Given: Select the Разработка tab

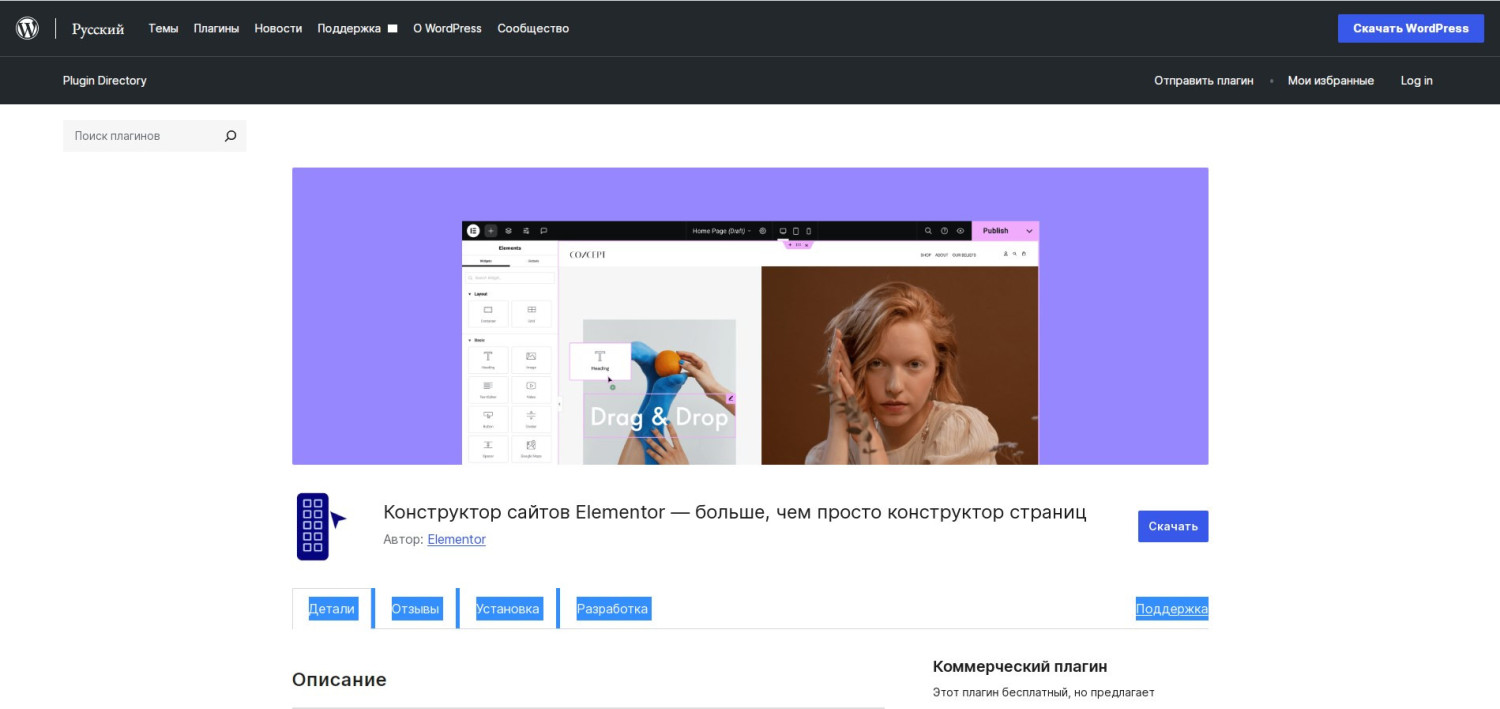Looking at the screenshot, I should [612, 608].
